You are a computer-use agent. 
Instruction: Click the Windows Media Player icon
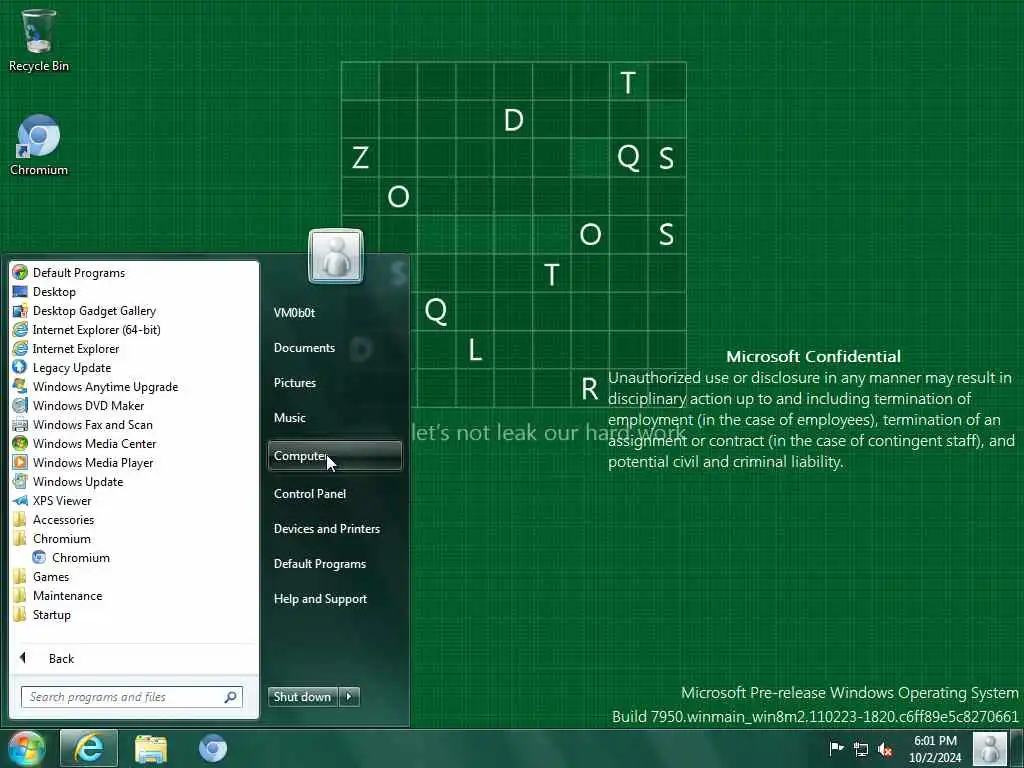(x=20, y=462)
